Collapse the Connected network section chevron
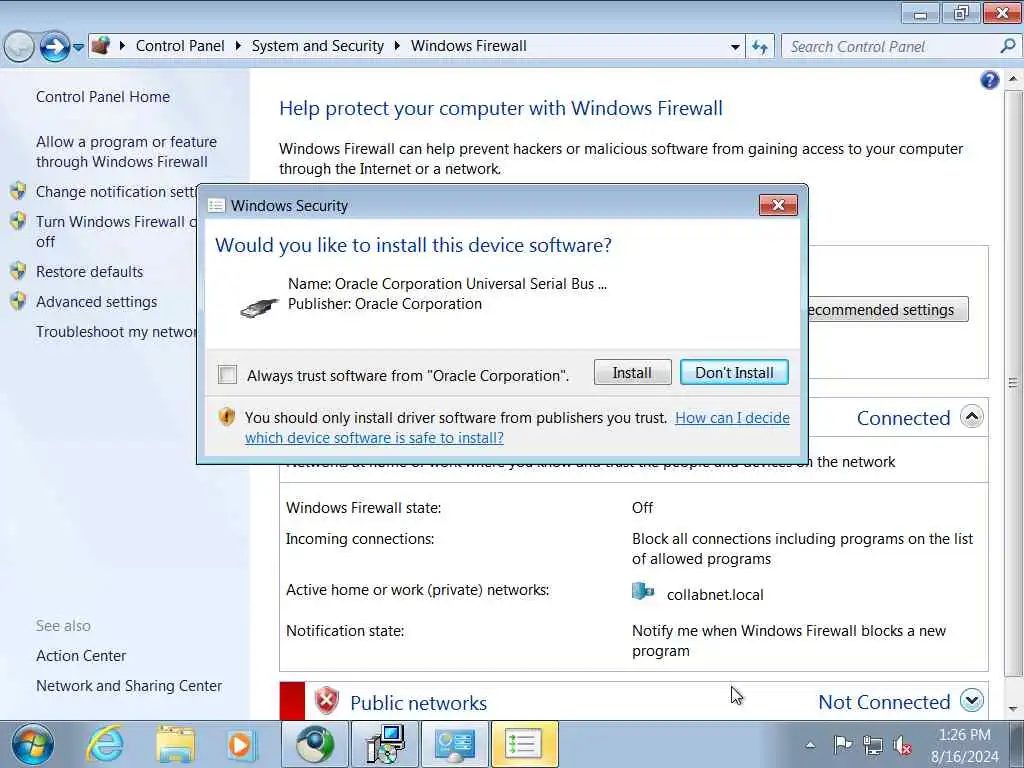 click(x=972, y=417)
